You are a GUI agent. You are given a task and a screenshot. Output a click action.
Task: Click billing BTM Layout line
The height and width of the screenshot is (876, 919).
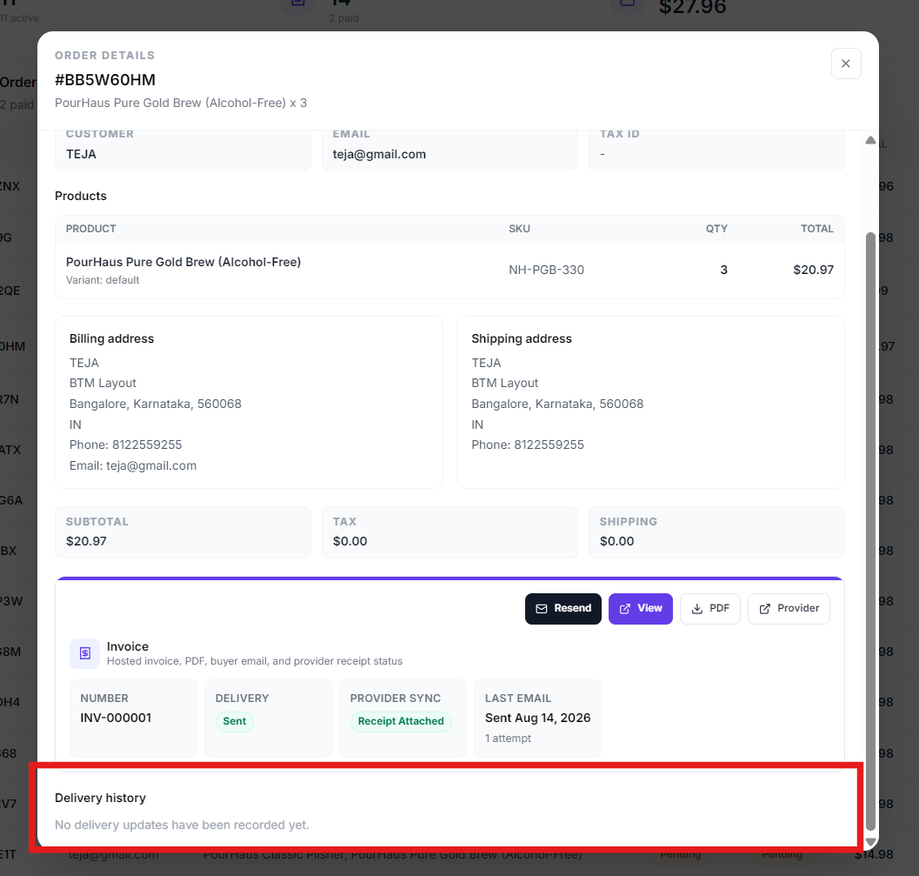click(103, 383)
